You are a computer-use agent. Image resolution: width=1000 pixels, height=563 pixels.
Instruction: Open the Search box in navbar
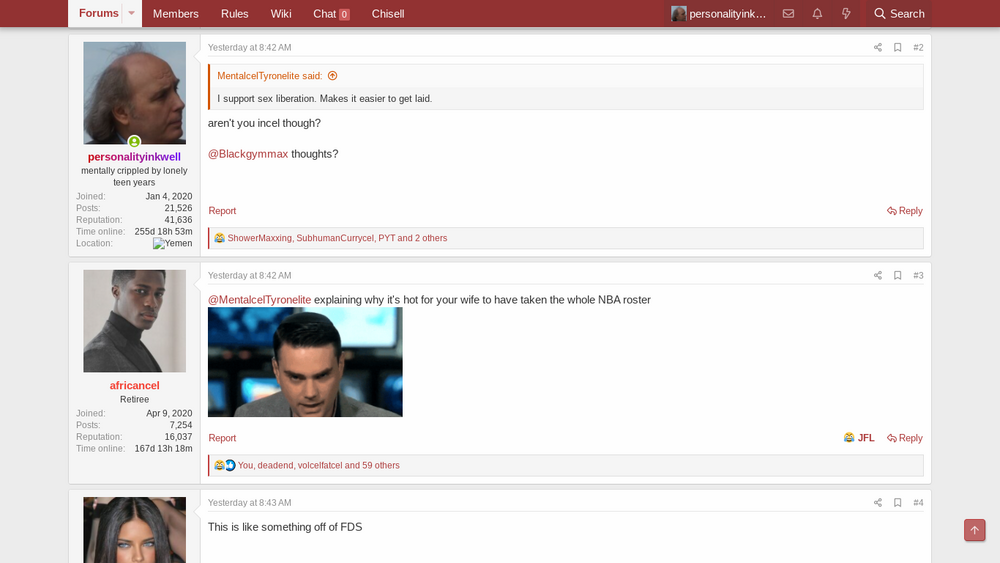(899, 13)
